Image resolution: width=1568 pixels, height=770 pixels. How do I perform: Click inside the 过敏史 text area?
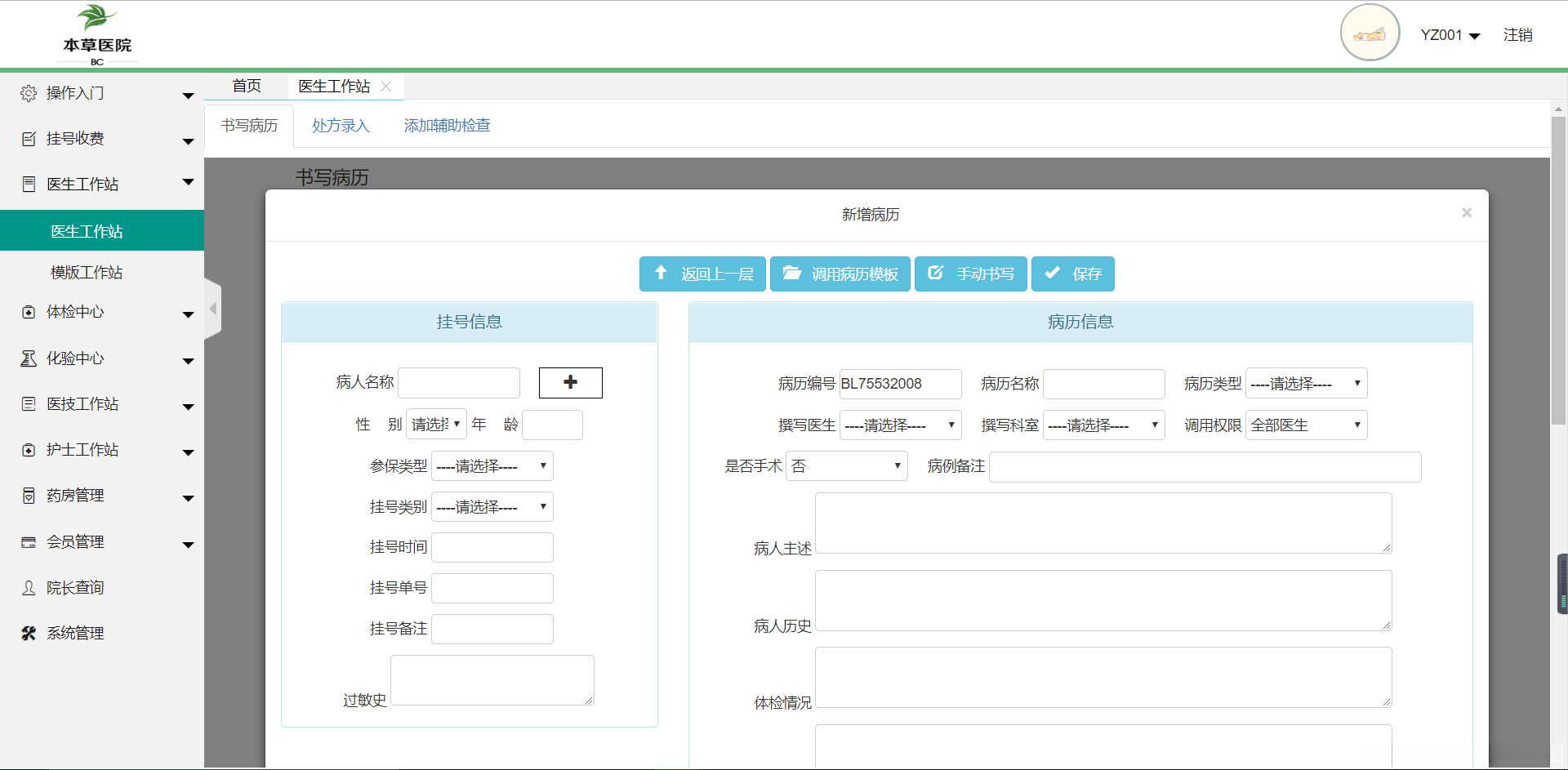pyautogui.click(x=491, y=679)
